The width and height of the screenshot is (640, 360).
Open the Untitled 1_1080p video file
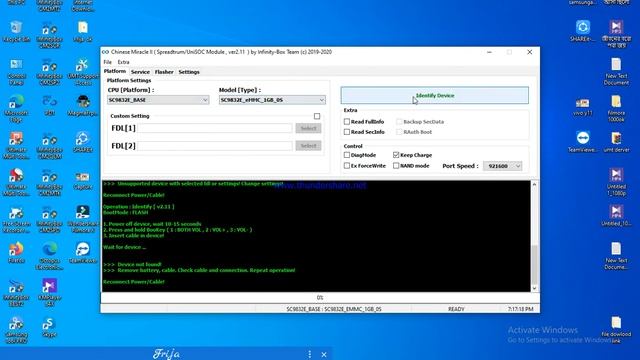coord(616,182)
